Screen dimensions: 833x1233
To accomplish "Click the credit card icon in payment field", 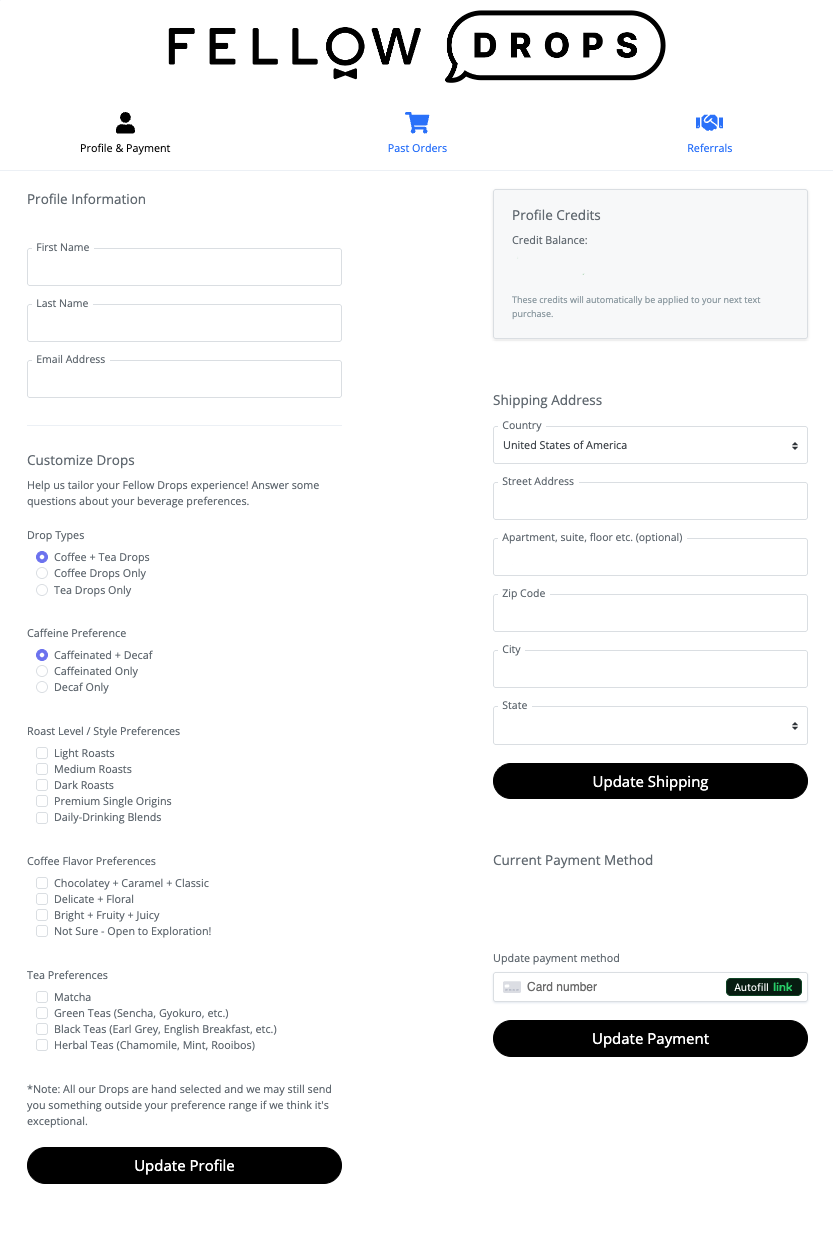I will point(512,987).
